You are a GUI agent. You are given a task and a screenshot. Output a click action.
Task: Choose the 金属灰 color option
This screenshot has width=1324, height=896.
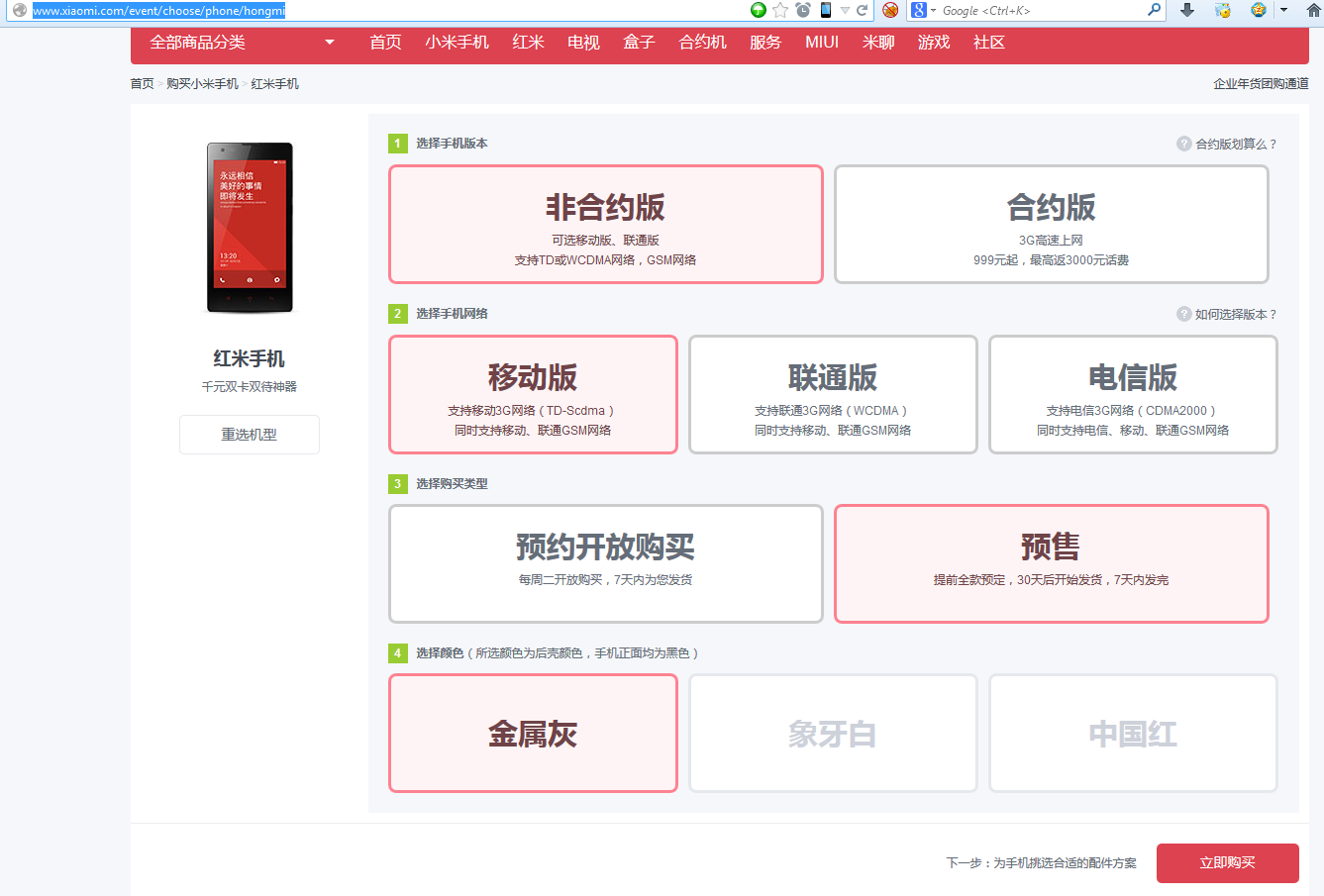tap(533, 734)
